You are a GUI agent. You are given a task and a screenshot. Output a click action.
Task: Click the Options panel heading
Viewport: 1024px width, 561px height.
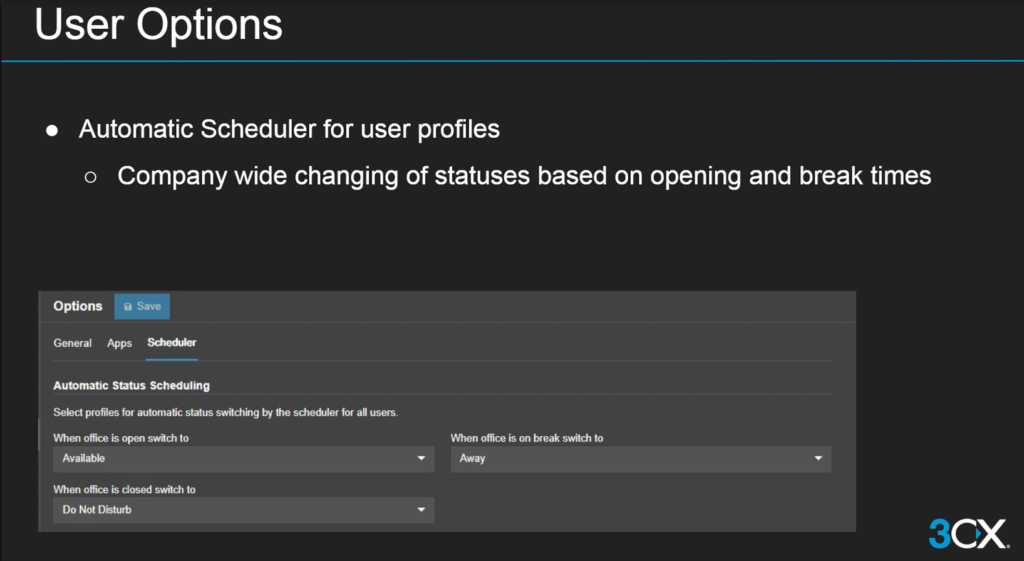pyautogui.click(x=78, y=306)
